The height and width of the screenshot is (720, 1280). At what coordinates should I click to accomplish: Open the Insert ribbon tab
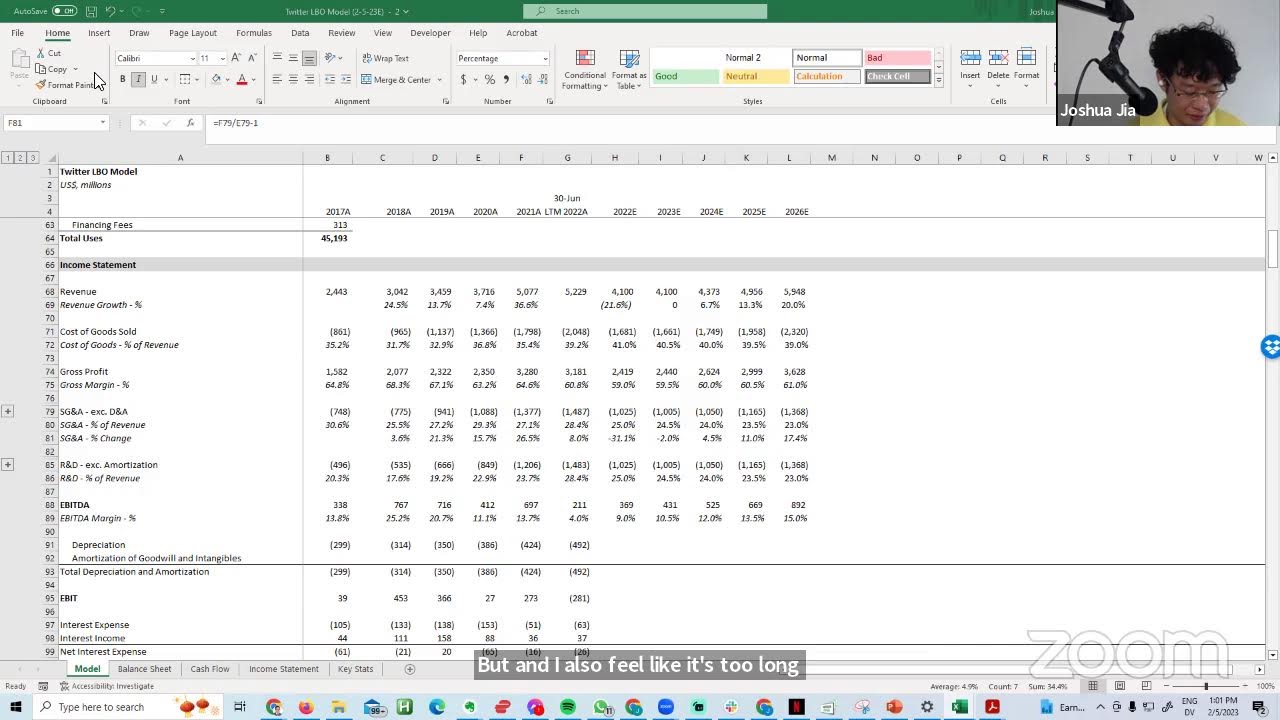pyautogui.click(x=99, y=33)
